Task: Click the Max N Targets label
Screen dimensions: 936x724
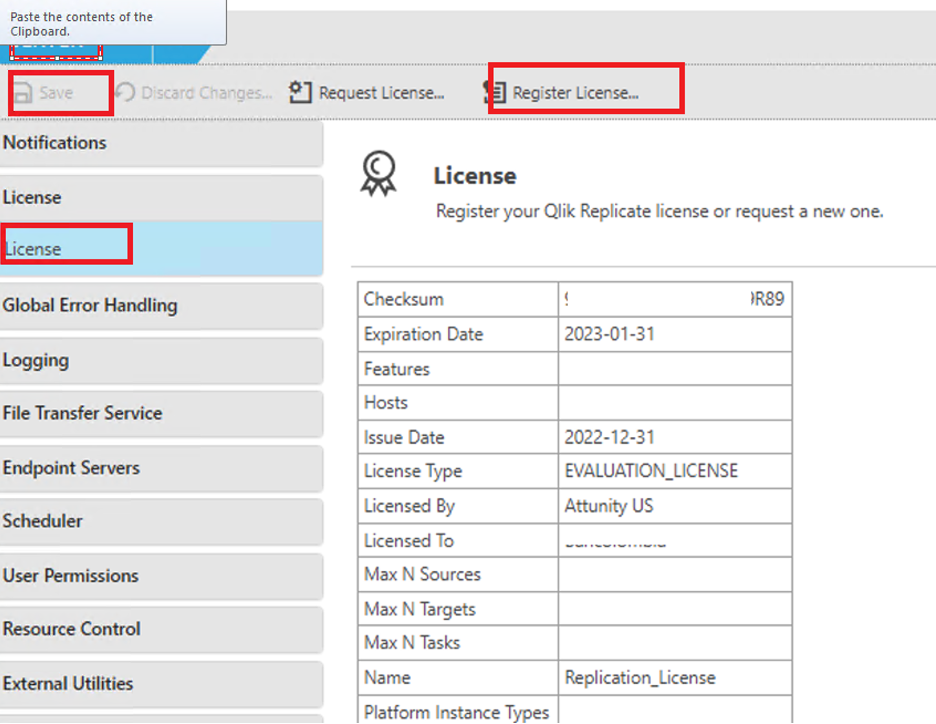Action: 420,609
